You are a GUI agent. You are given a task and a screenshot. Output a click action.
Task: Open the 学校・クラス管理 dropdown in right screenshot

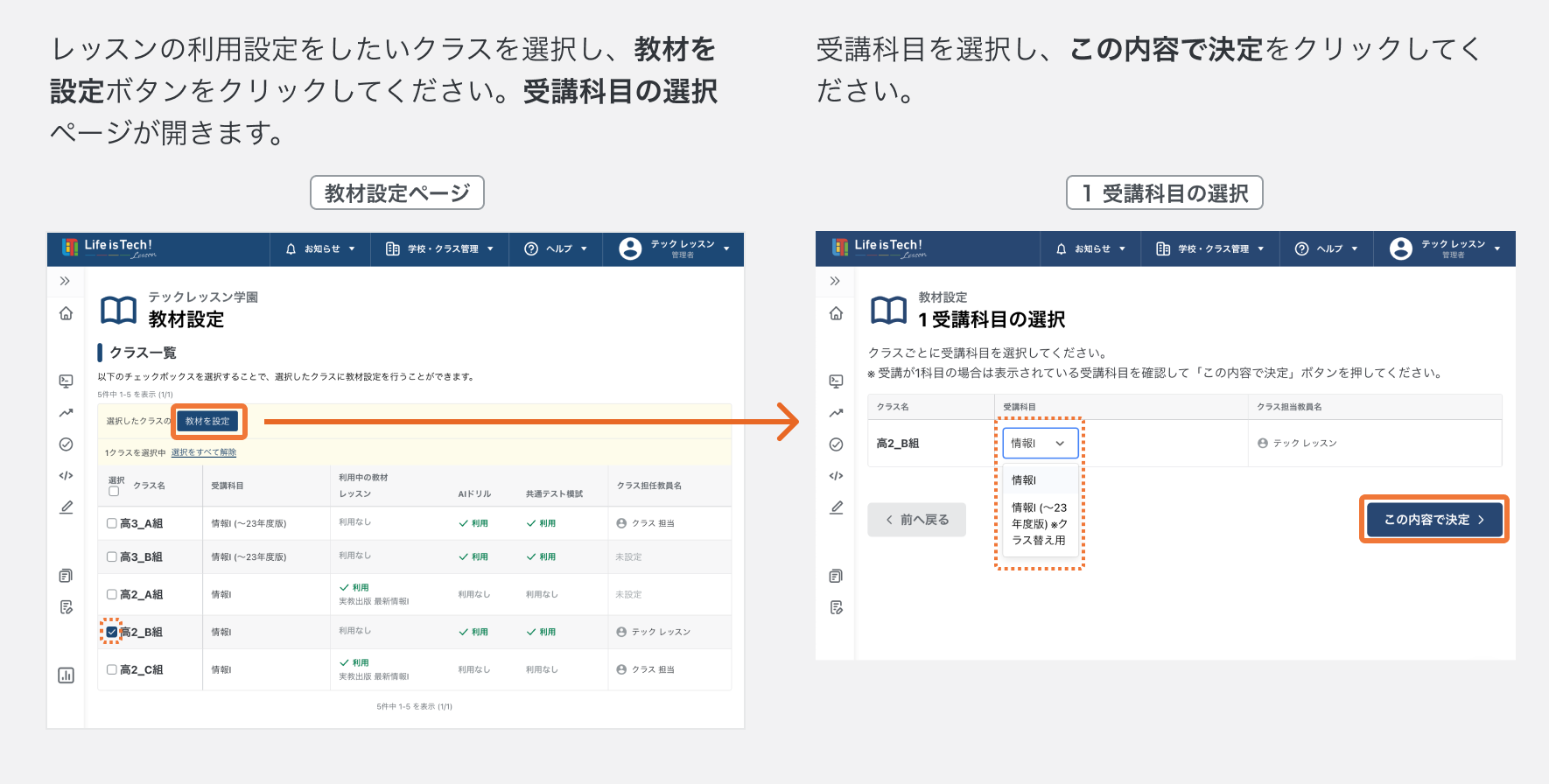coord(1210,249)
